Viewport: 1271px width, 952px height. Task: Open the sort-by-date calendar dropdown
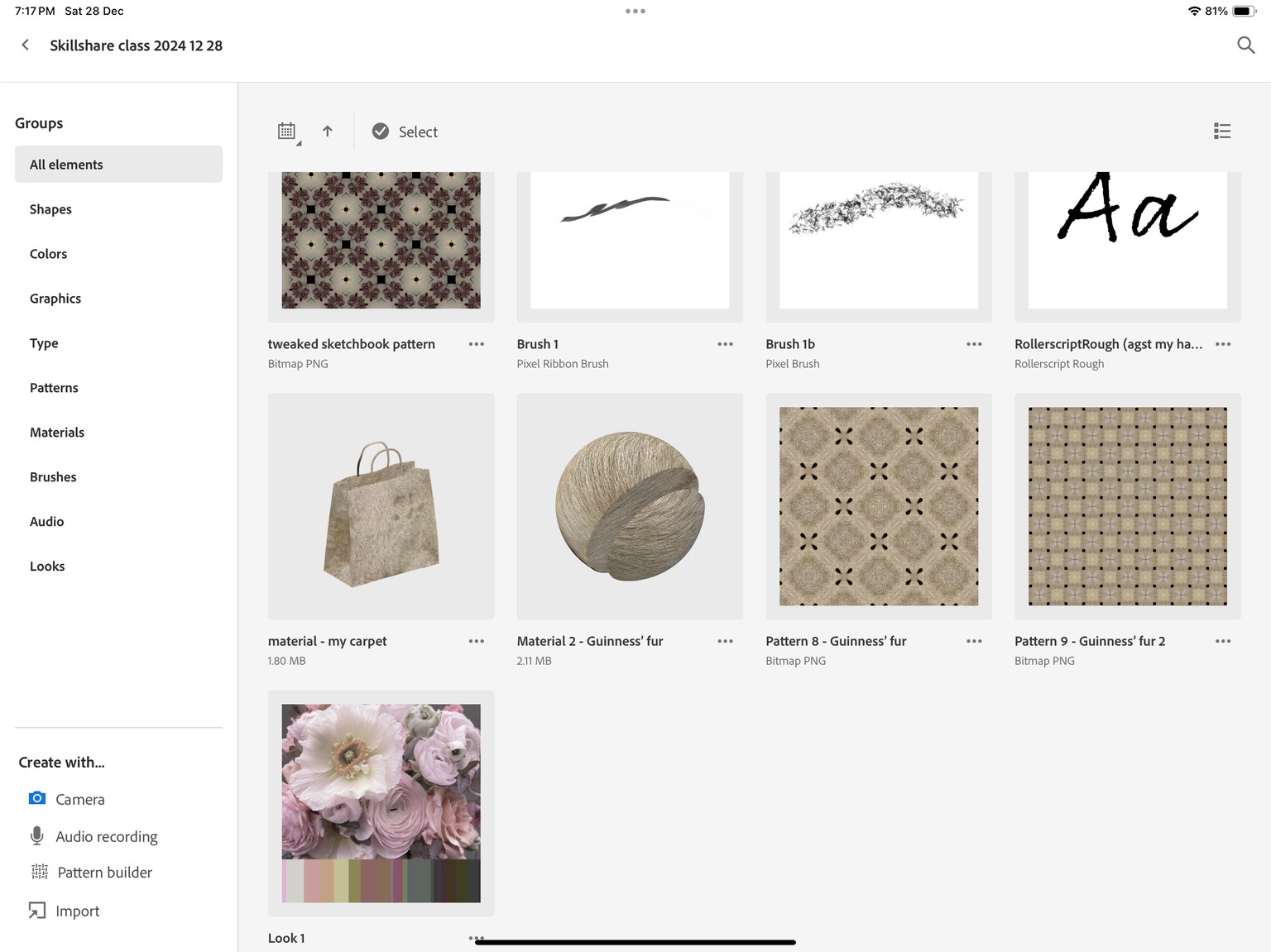tap(288, 132)
